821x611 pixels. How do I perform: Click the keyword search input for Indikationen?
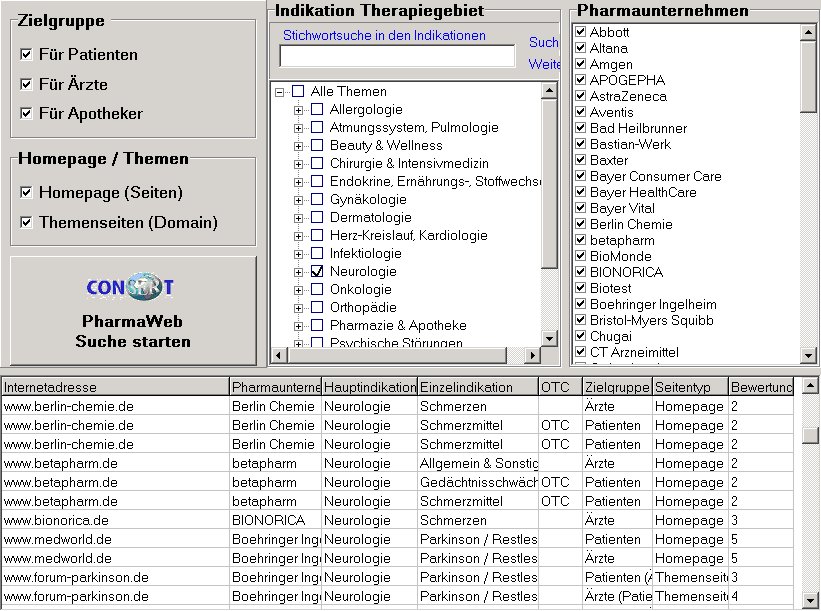point(397,56)
